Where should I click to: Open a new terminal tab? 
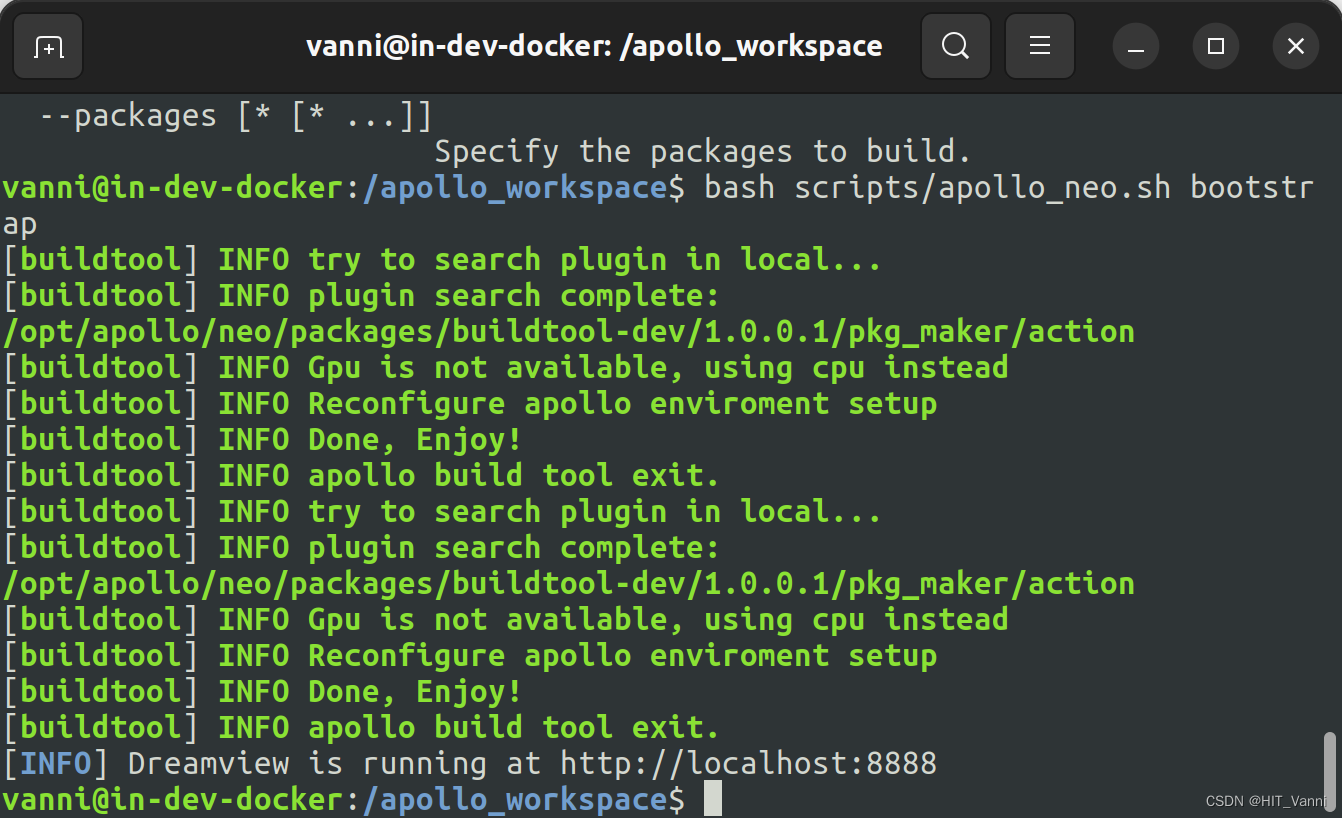click(46, 46)
